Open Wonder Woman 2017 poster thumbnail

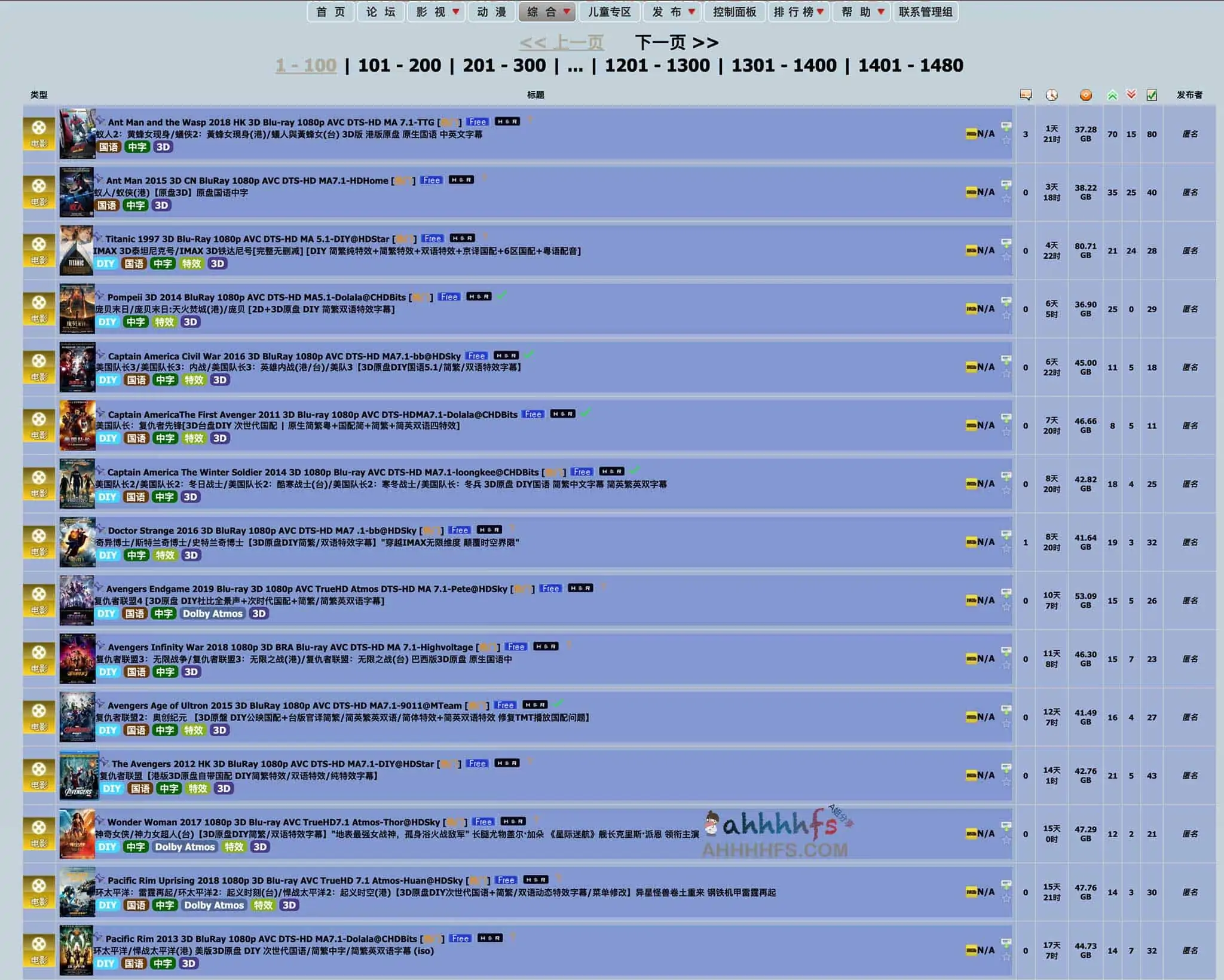pyautogui.click(x=77, y=834)
